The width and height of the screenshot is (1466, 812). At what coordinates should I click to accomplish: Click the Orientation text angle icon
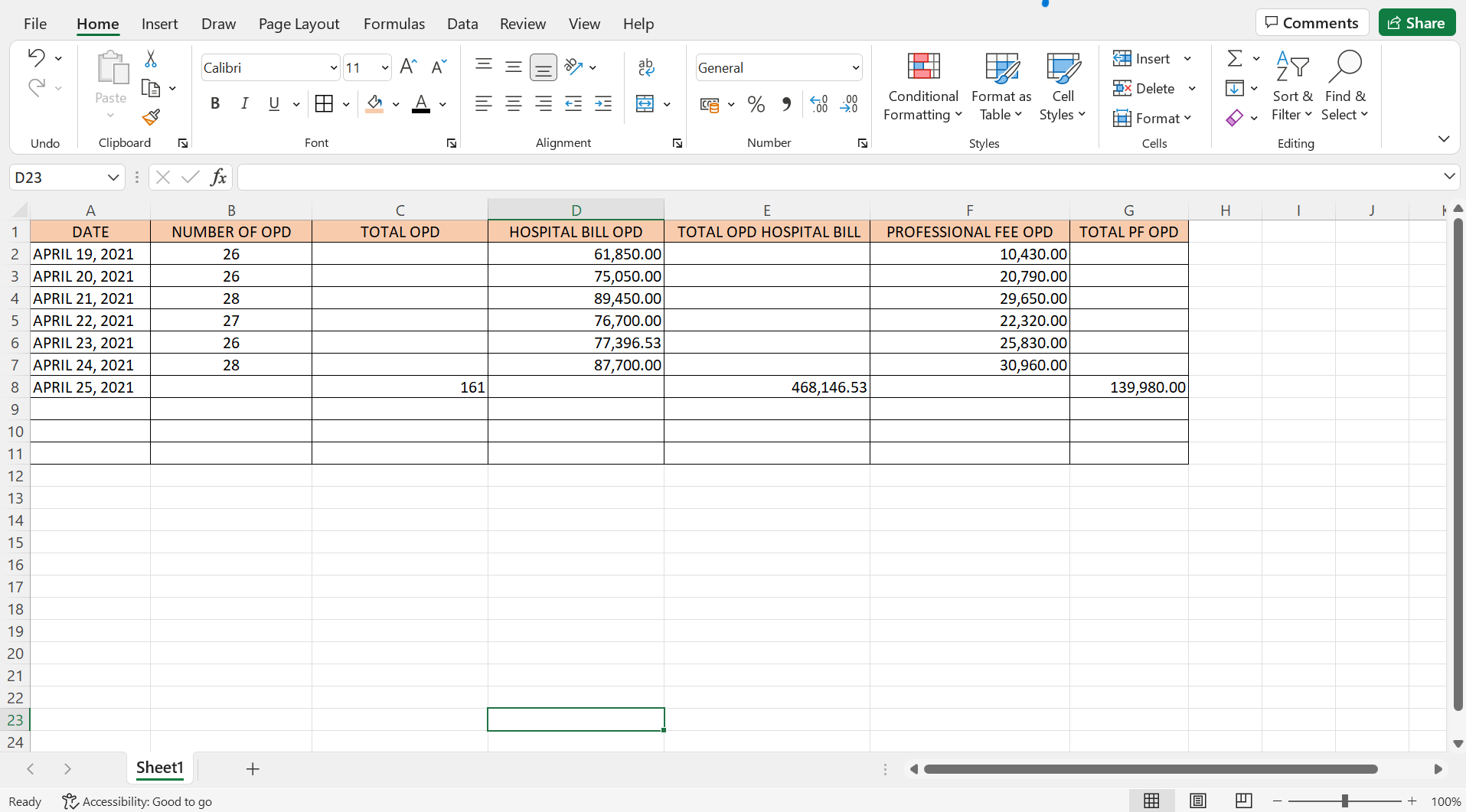[573, 67]
